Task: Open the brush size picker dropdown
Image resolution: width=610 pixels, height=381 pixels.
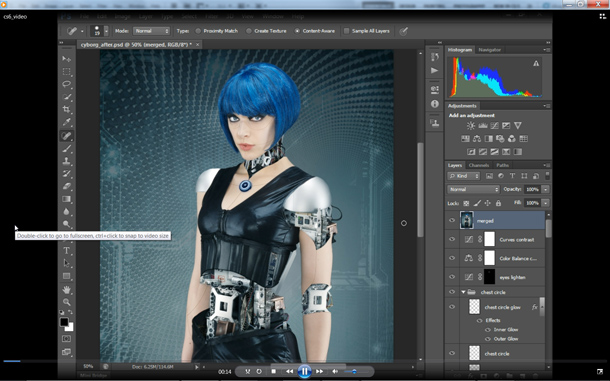Action: (106, 31)
